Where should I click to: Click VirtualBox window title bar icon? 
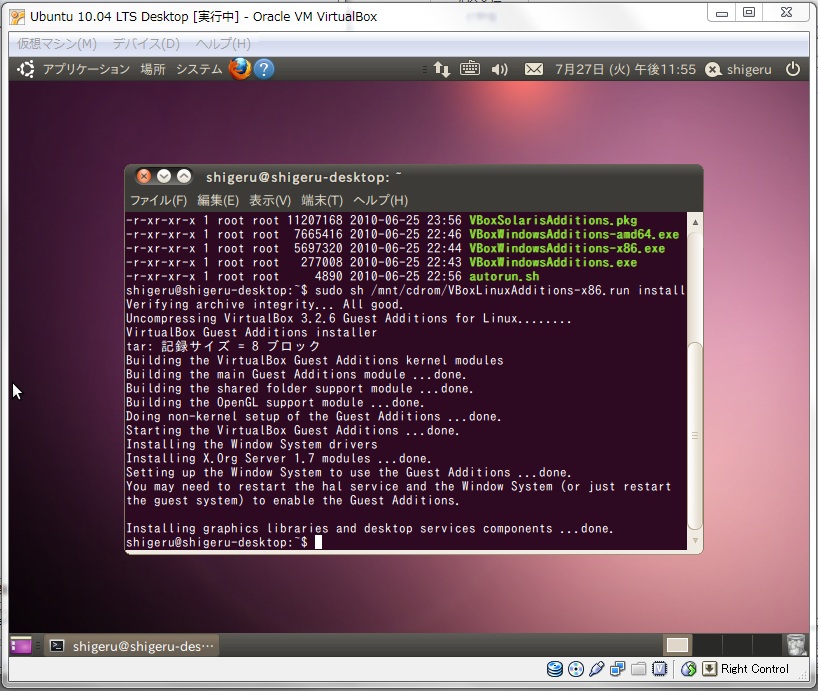click(x=17, y=17)
